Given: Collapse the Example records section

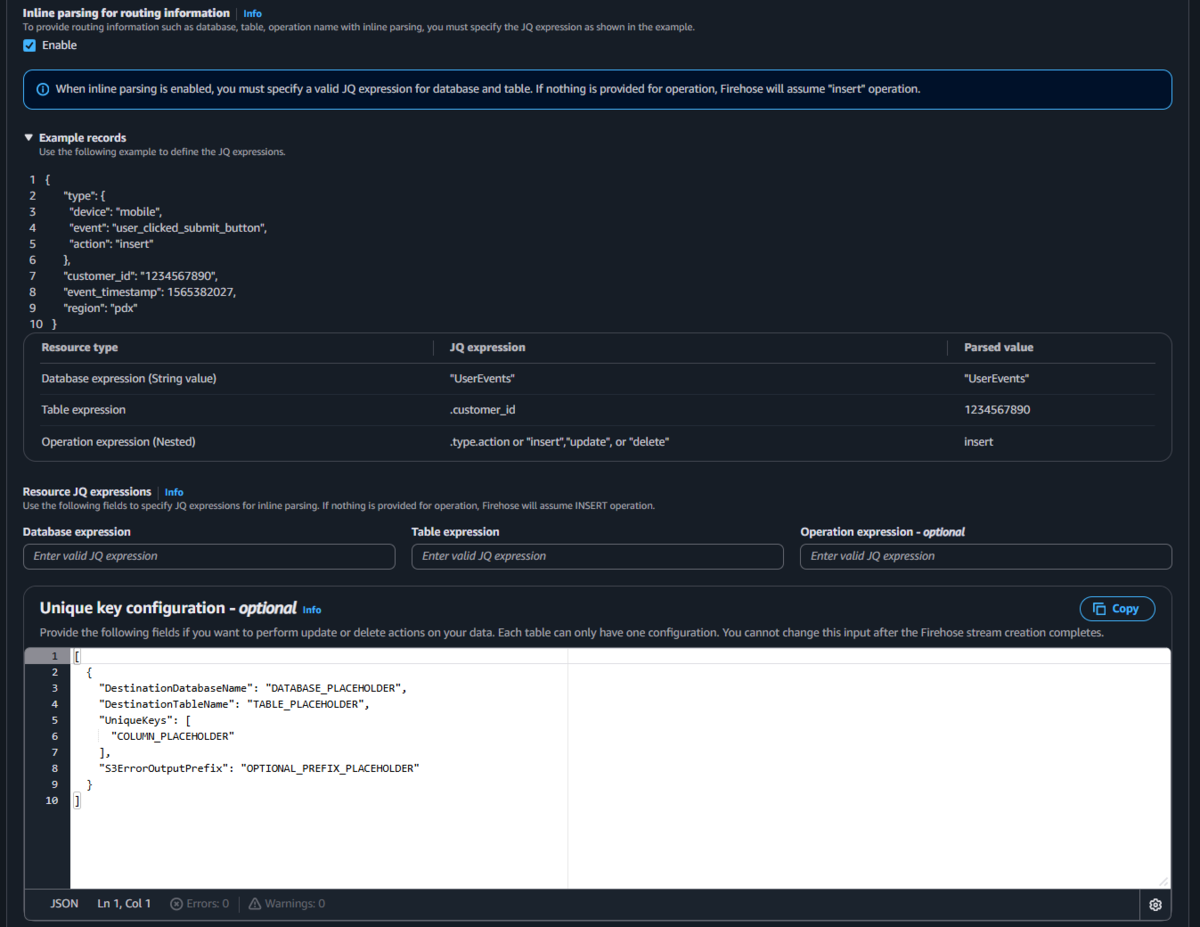Looking at the screenshot, I should 29,138.
